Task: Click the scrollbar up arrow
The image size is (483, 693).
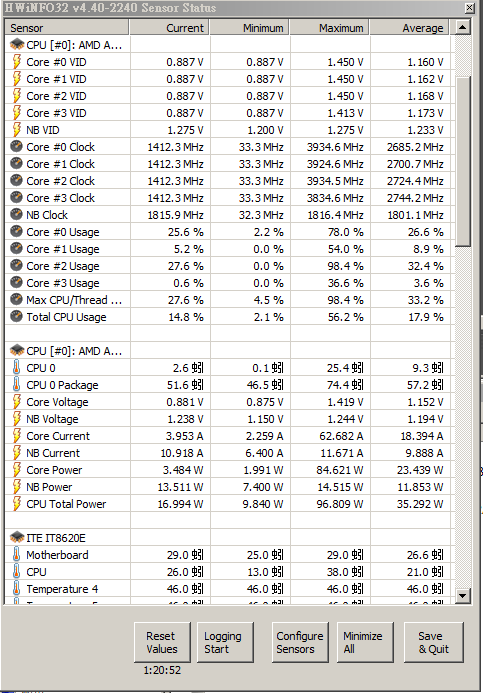Action: click(x=462, y=27)
